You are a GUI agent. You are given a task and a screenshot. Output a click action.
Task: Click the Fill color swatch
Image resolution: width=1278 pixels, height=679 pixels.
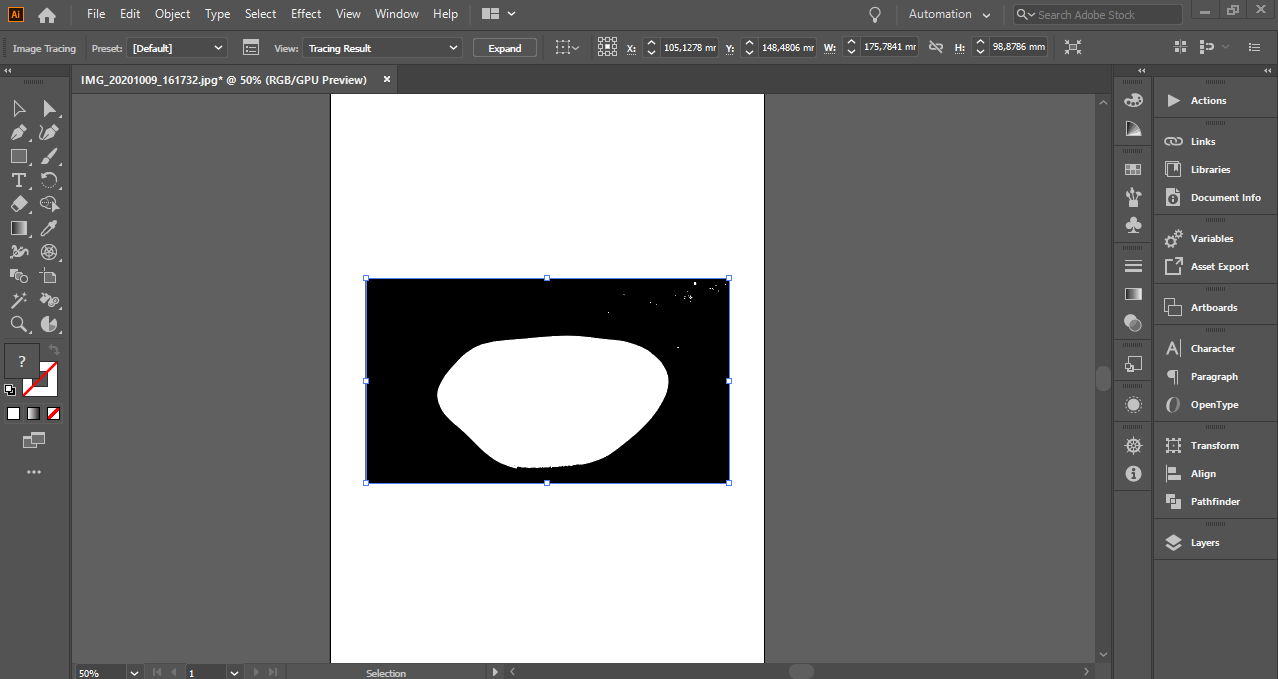[x=22, y=361]
